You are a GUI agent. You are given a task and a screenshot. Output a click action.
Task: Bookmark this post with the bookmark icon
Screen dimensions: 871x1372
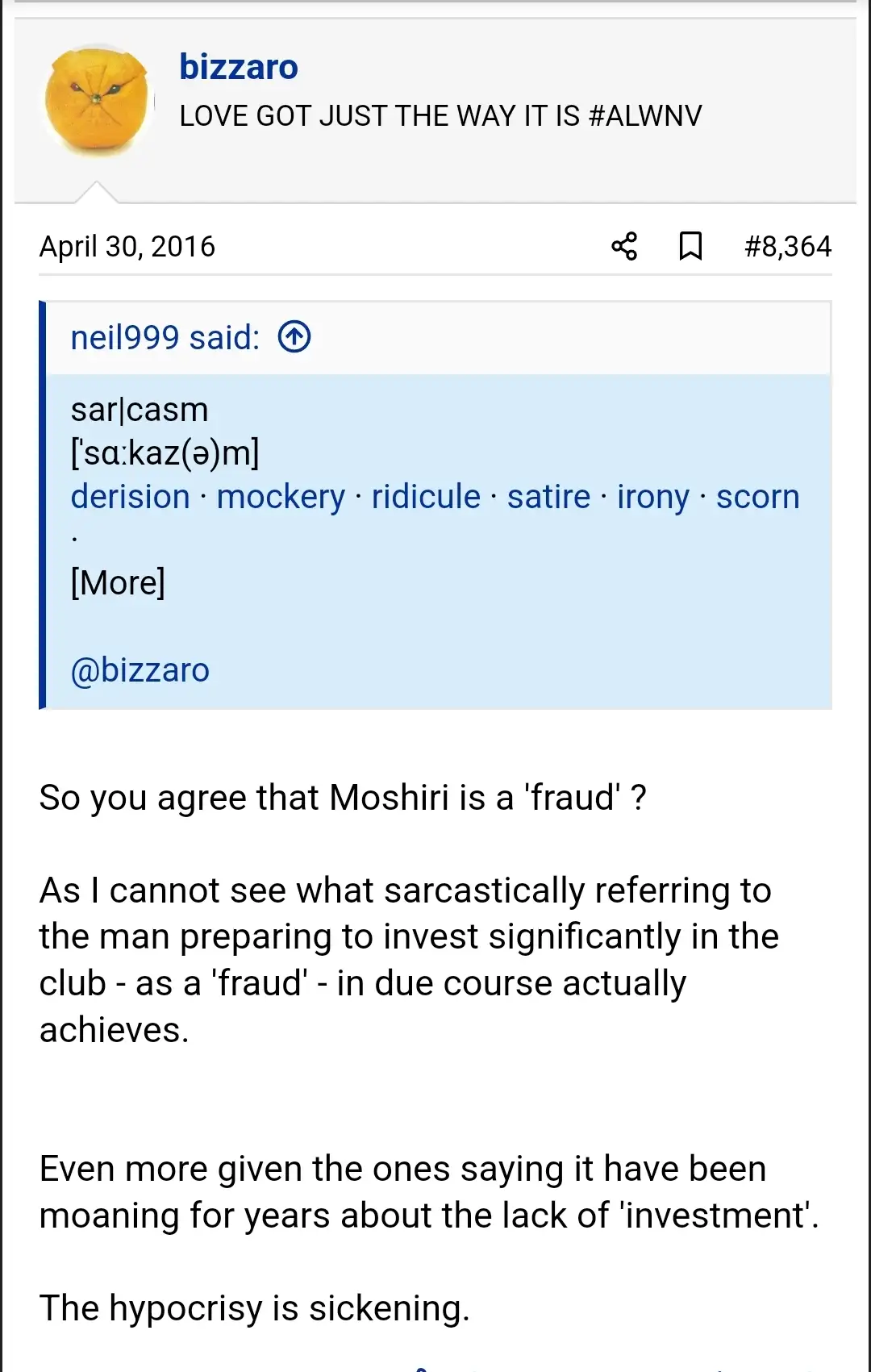click(x=690, y=246)
